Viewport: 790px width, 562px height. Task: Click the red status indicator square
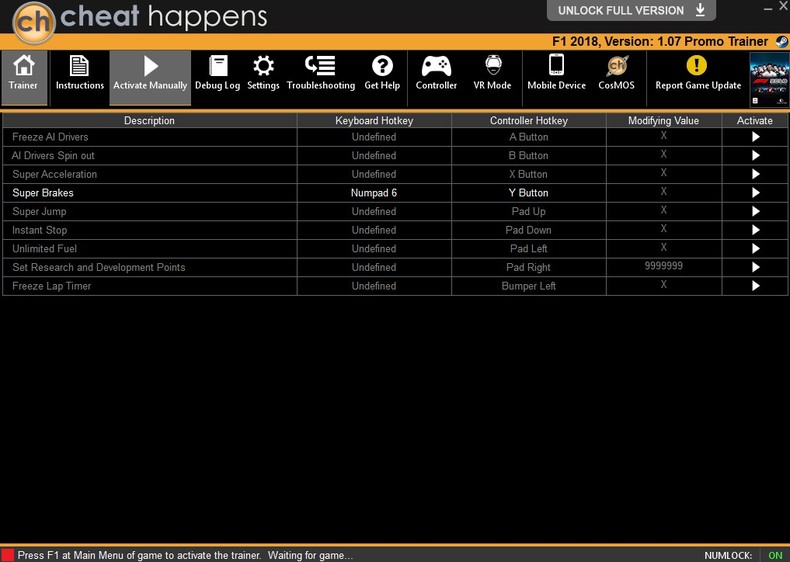(x=8, y=555)
